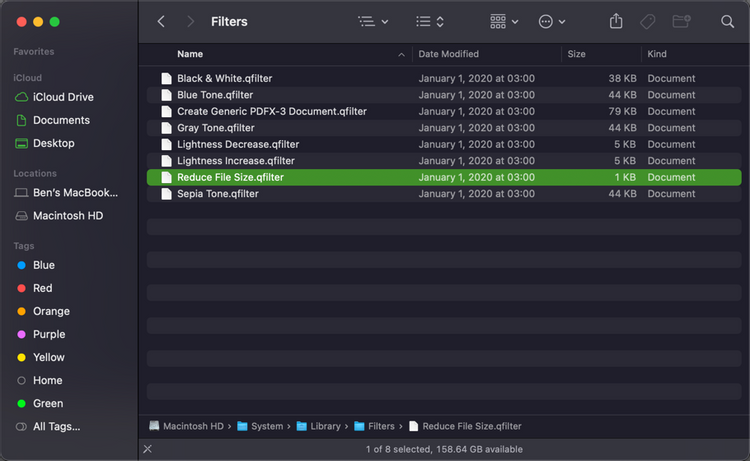Select the Purple tag
Image resolution: width=750 pixels, height=461 pixels.
coord(49,334)
